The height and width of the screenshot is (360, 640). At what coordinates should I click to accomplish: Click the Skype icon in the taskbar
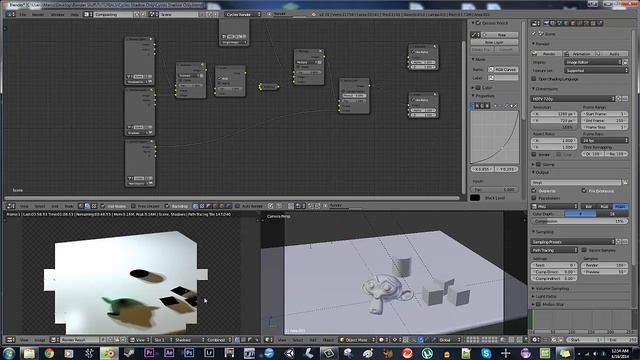pos(486,353)
